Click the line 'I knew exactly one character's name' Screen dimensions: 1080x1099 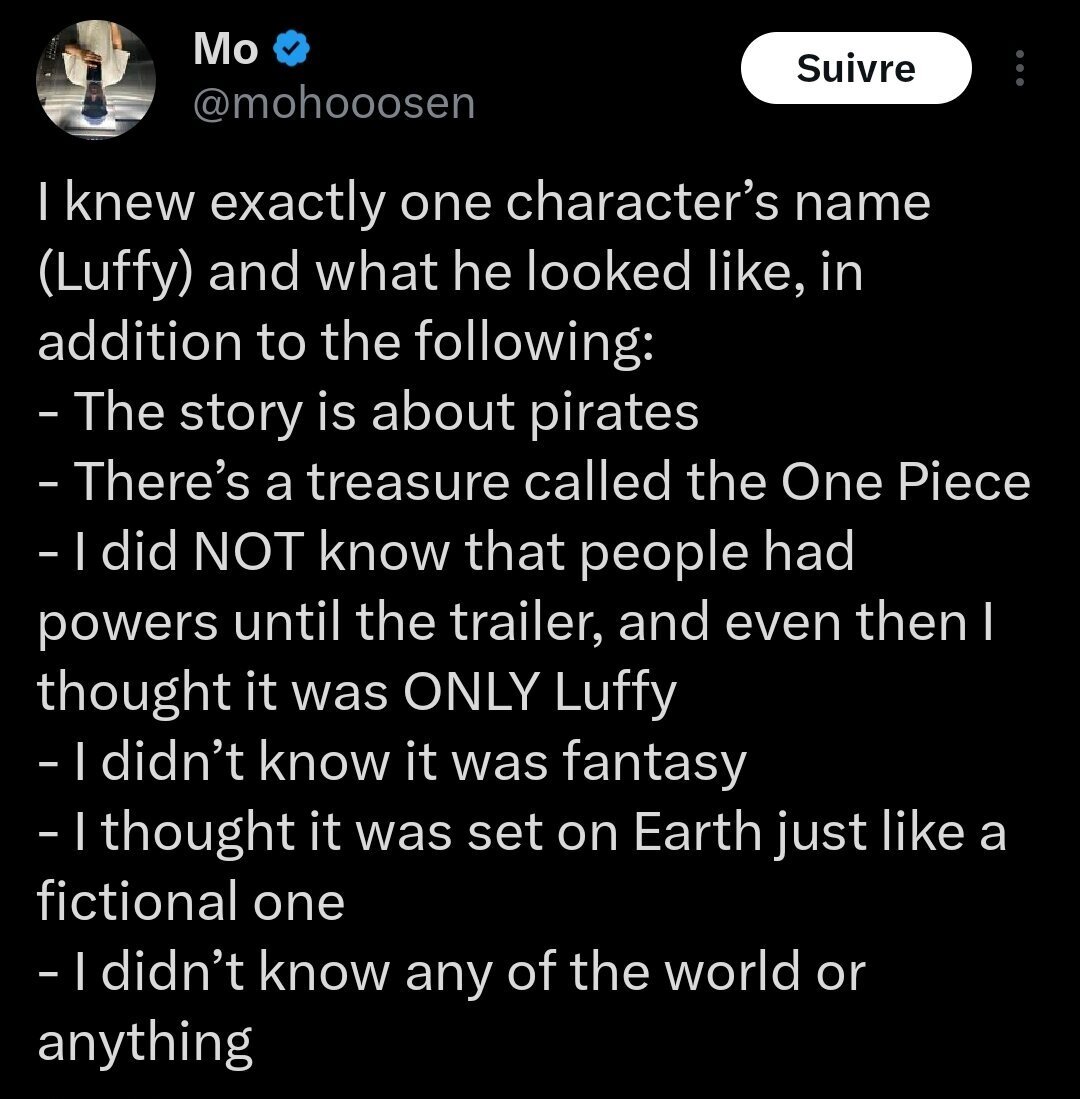(484, 202)
